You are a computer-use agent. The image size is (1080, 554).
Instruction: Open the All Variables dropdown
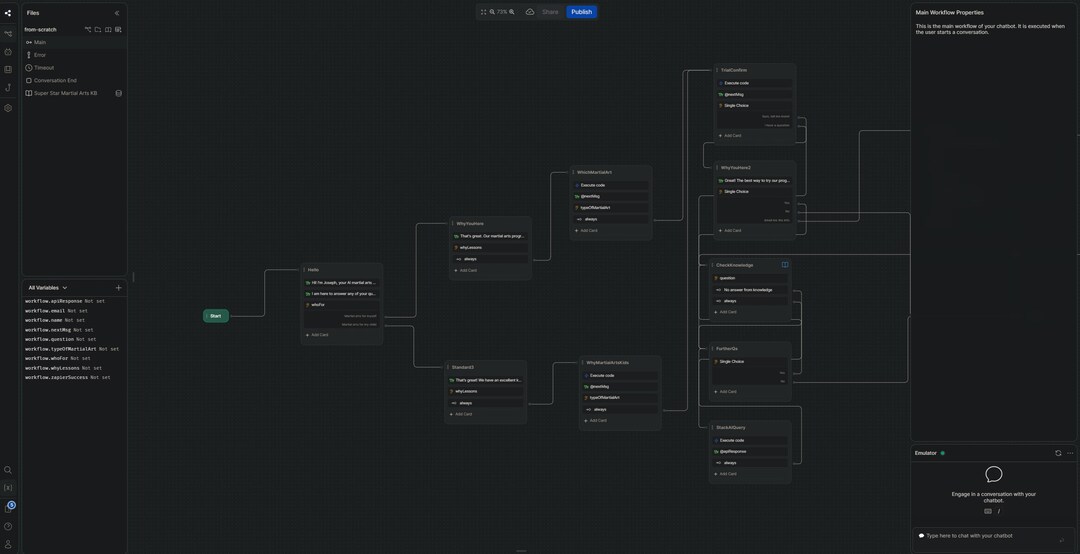[48, 287]
